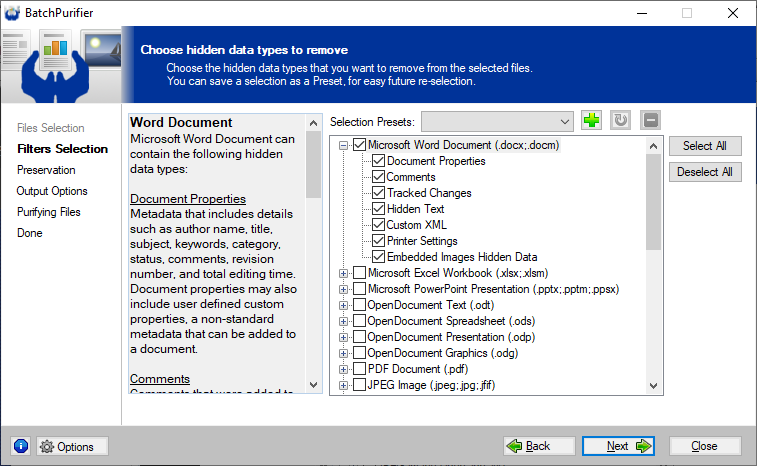
Task: Uncheck Document Properties checkbox
Action: pos(378,161)
